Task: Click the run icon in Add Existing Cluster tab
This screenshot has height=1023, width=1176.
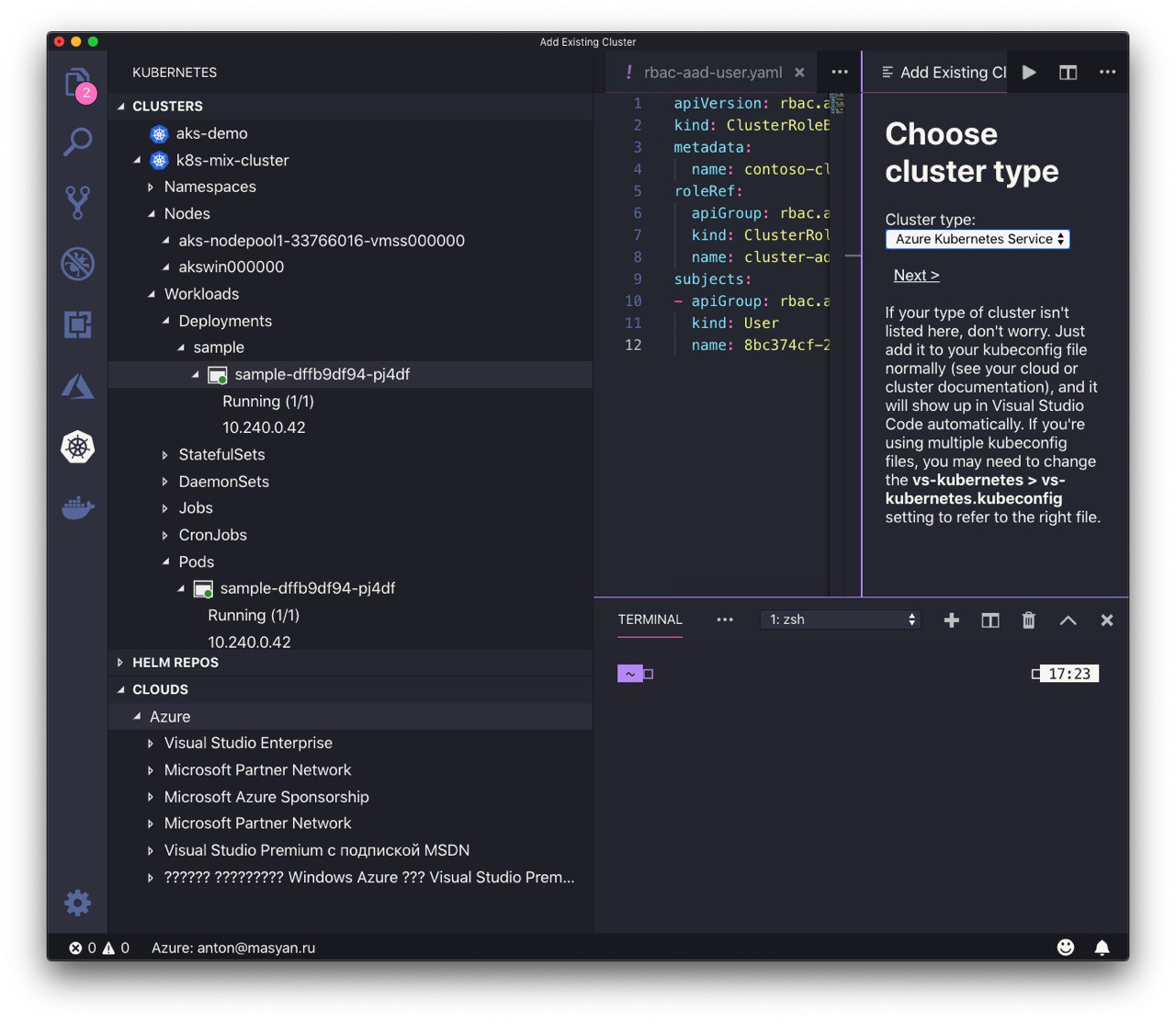Action: (1029, 73)
